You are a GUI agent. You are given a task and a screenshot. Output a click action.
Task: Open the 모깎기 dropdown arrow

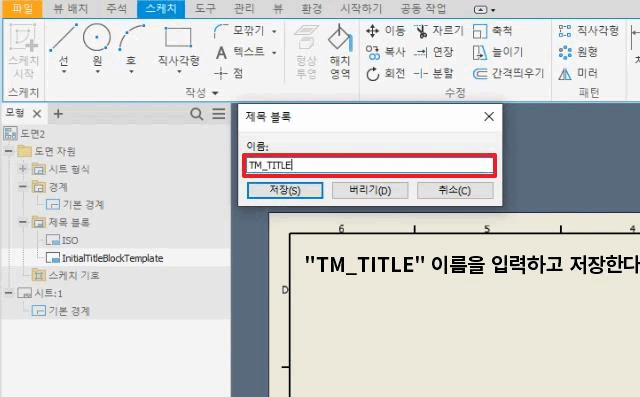(274, 31)
